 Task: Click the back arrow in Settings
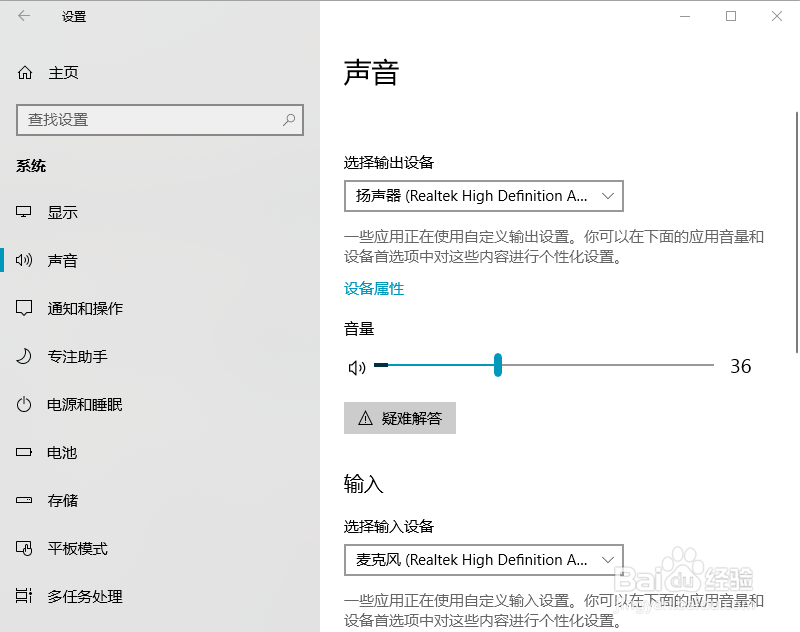click(x=24, y=17)
